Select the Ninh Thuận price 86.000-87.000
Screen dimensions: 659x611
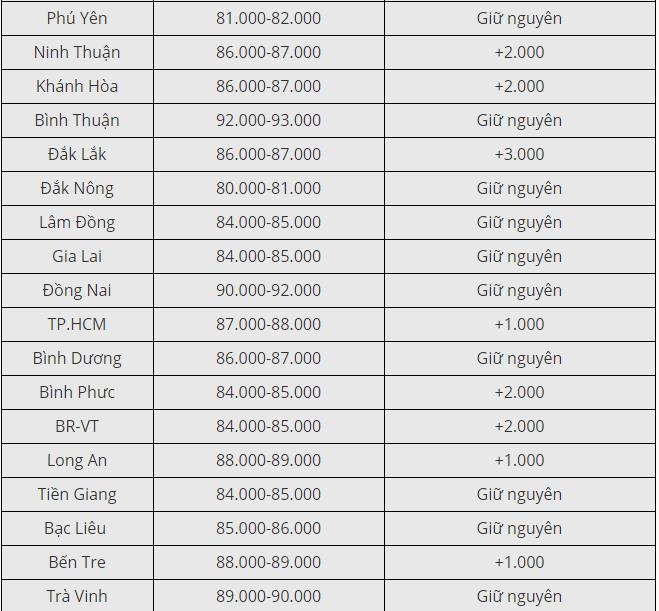269,53
